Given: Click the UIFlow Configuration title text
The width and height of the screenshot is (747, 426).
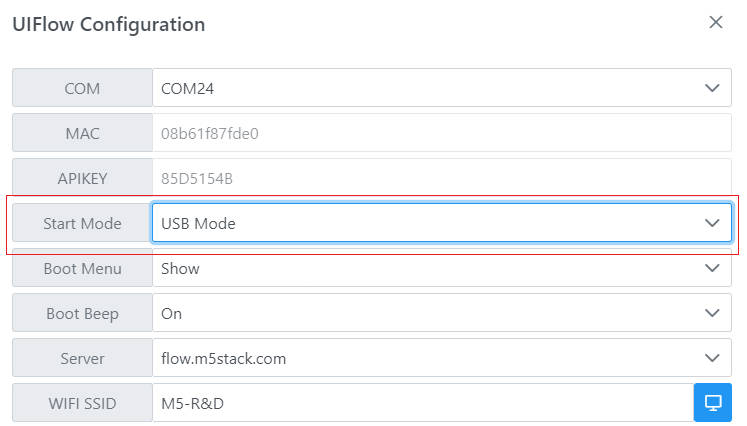Looking at the screenshot, I should pyautogui.click(x=109, y=24).
